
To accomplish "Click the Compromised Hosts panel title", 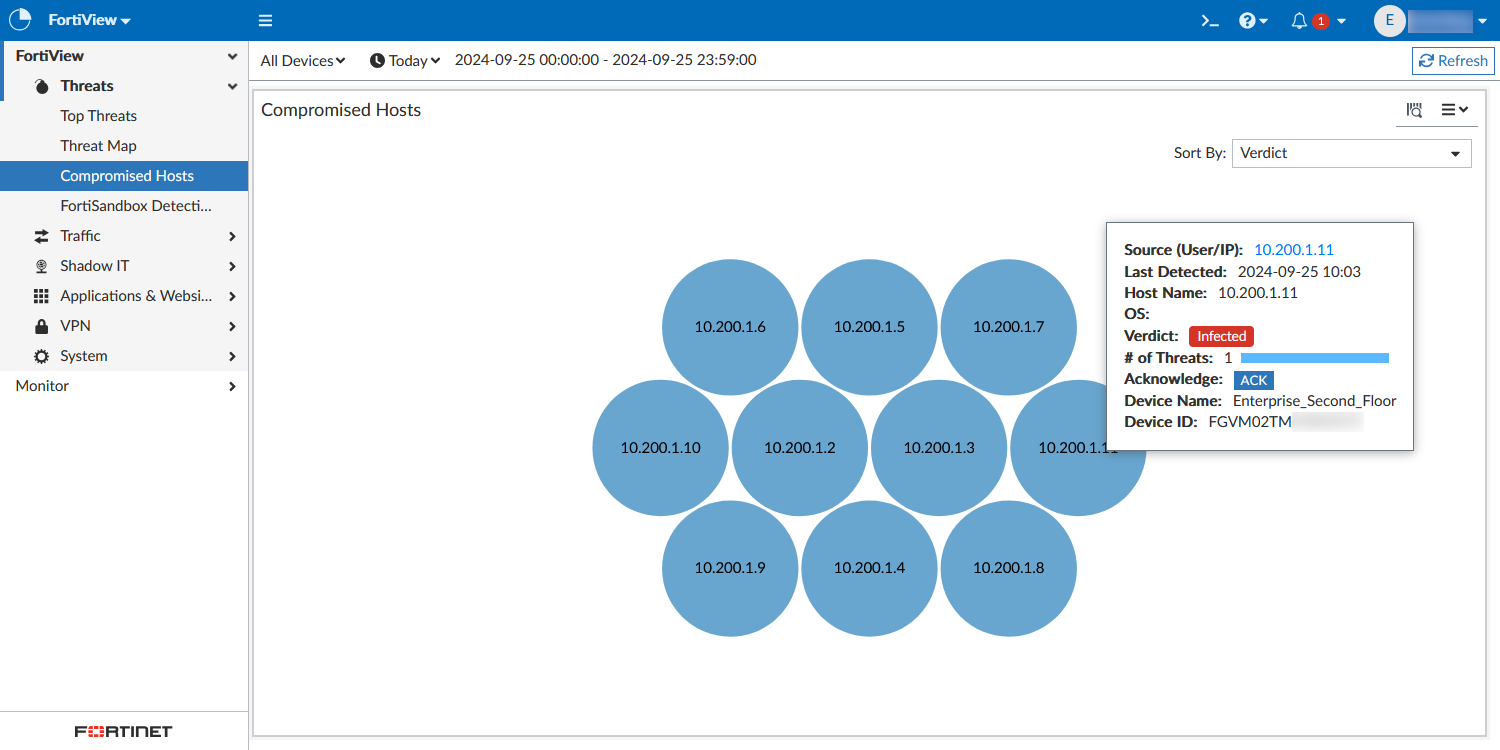I will pos(341,110).
